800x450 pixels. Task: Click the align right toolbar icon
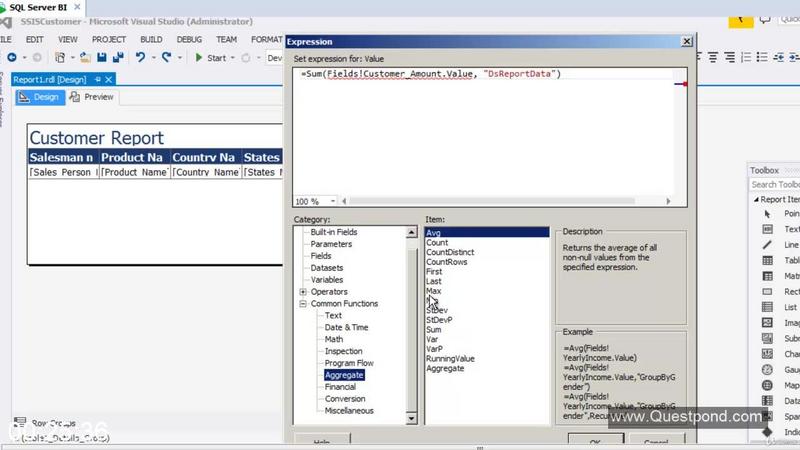(730, 57)
